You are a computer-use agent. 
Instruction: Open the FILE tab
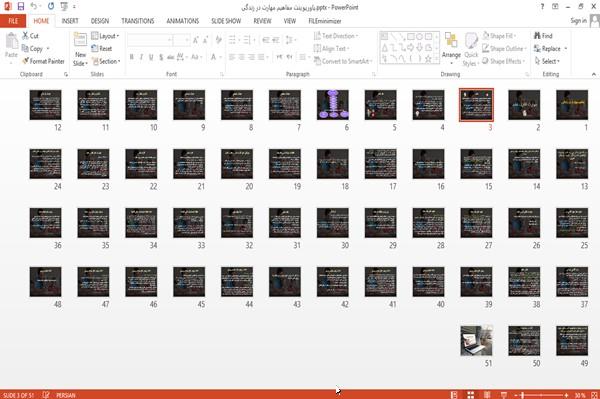(13, 21)
